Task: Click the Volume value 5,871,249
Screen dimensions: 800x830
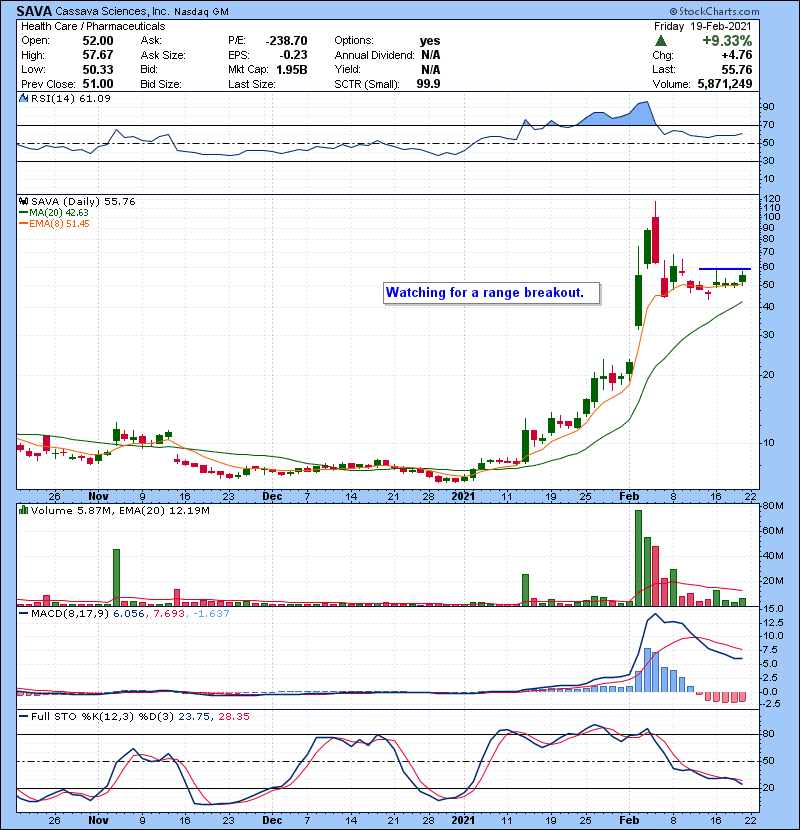Action: 725,84
